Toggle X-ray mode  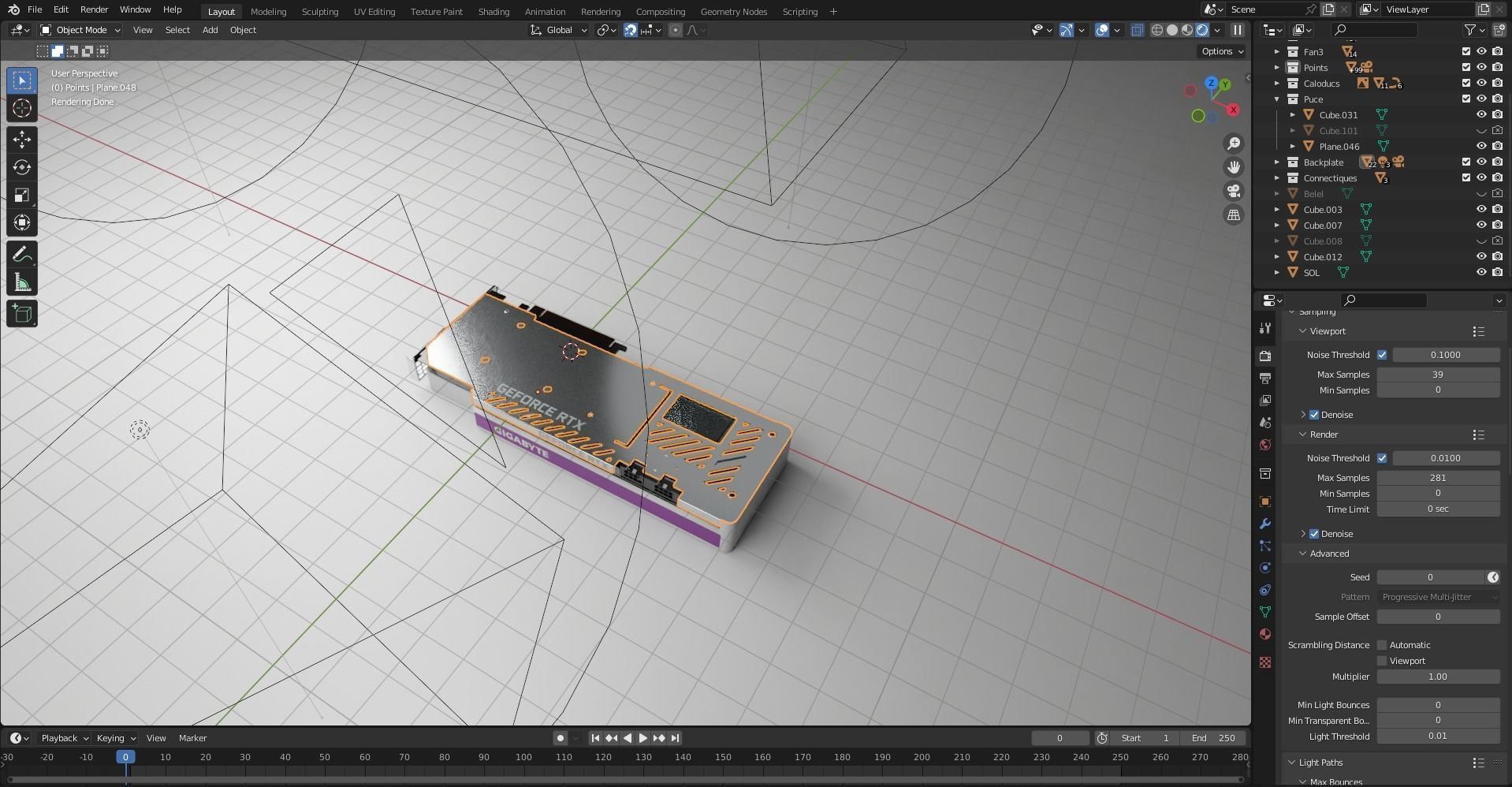pyautogui.click(x=1137, y=30)
